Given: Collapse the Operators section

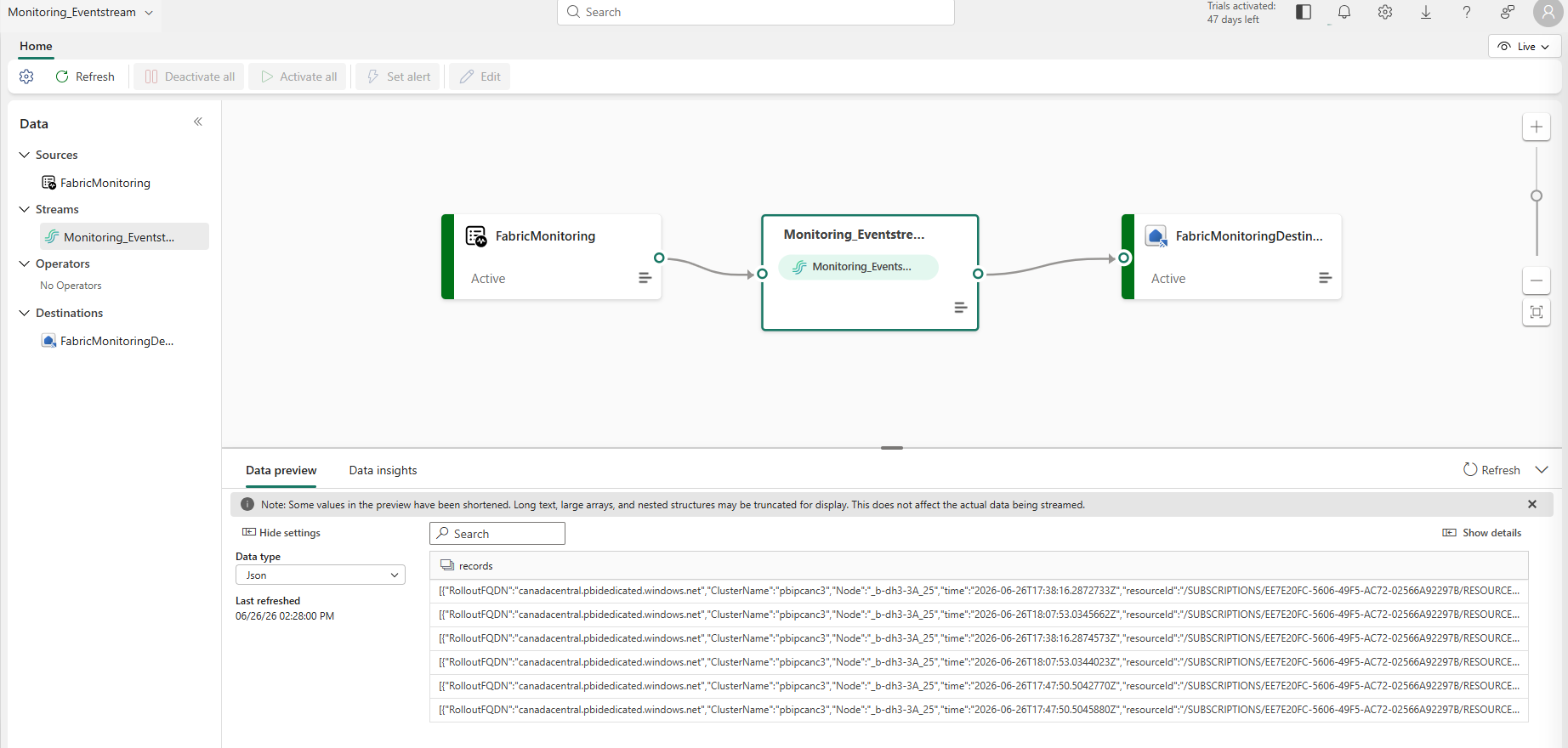Looking at the screenshot, I should click(x=25, y=263).
